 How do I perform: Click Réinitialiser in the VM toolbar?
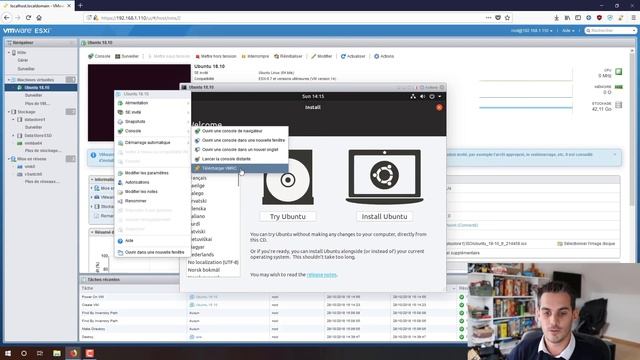288,56
